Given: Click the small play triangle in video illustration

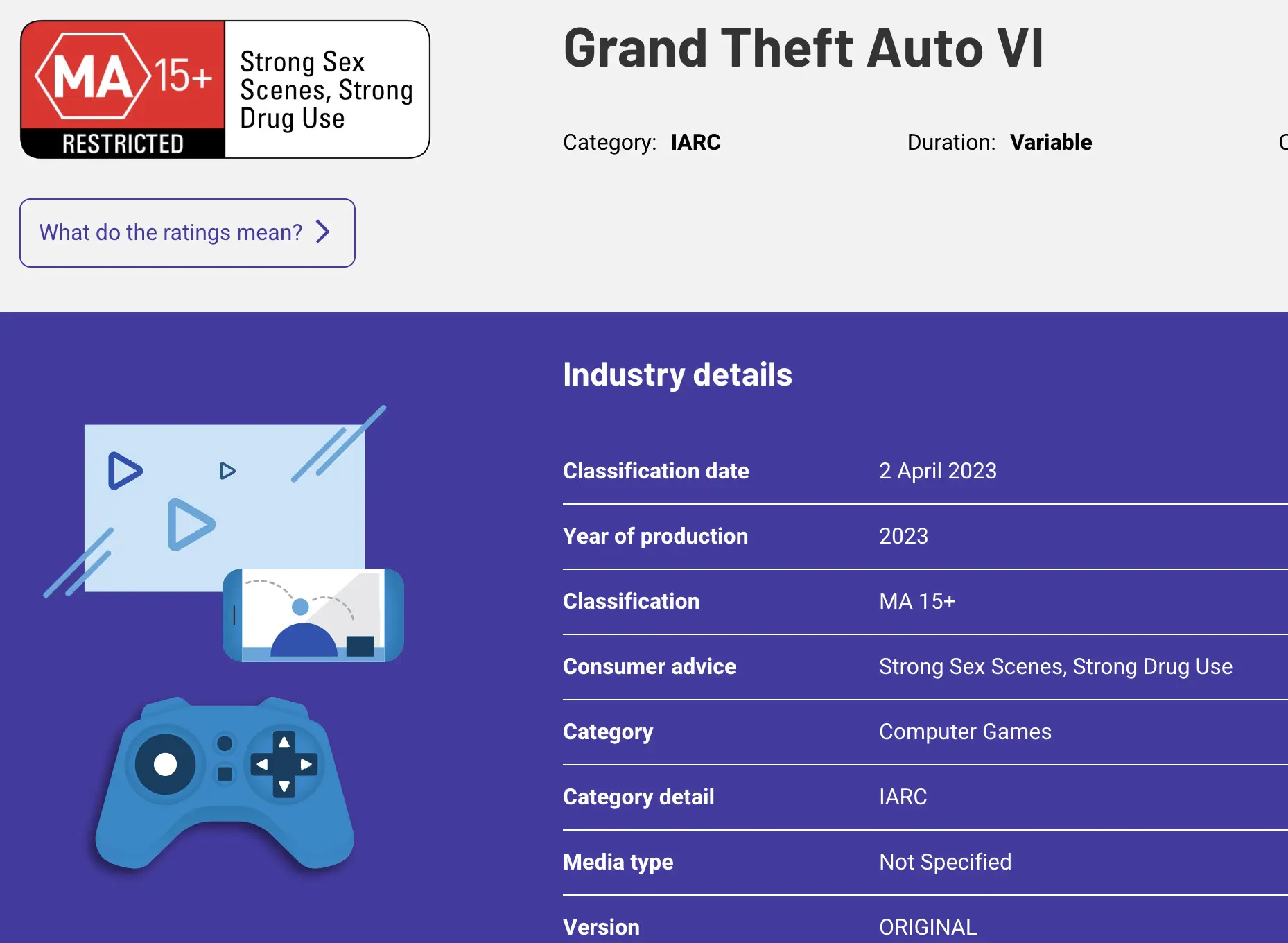Looking at the screenshot, I should click(227, 471).
